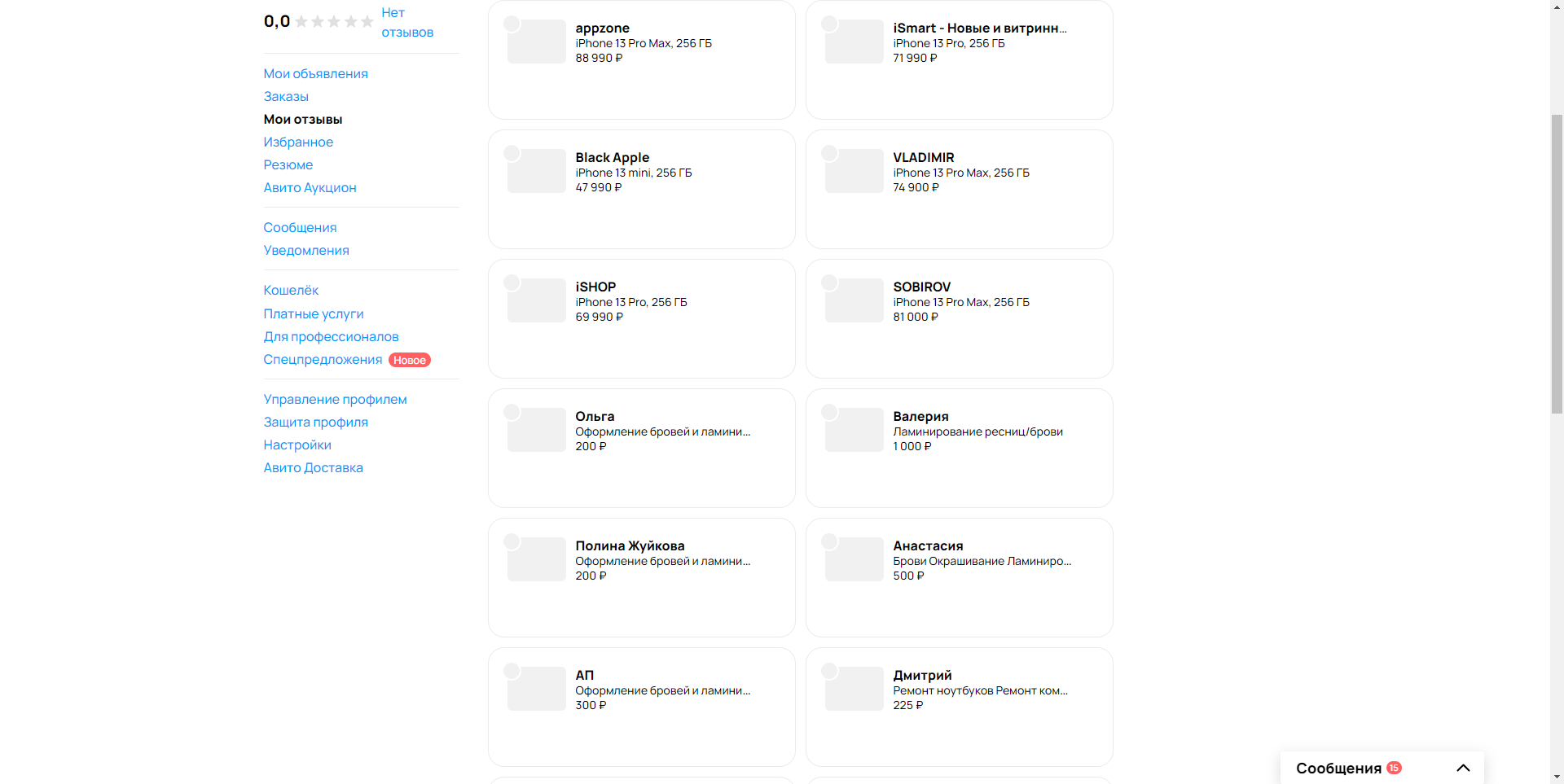Image resolution: width=1564 pixels, height=784 pixels.
Task: Open Ольга's brow styling listing text
Action: click(663, 431)
